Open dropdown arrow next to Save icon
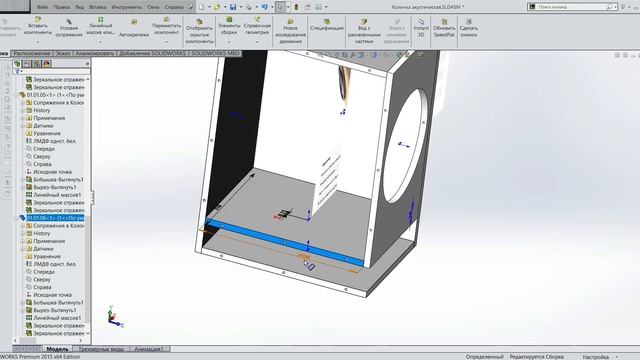 click(240, 7)
